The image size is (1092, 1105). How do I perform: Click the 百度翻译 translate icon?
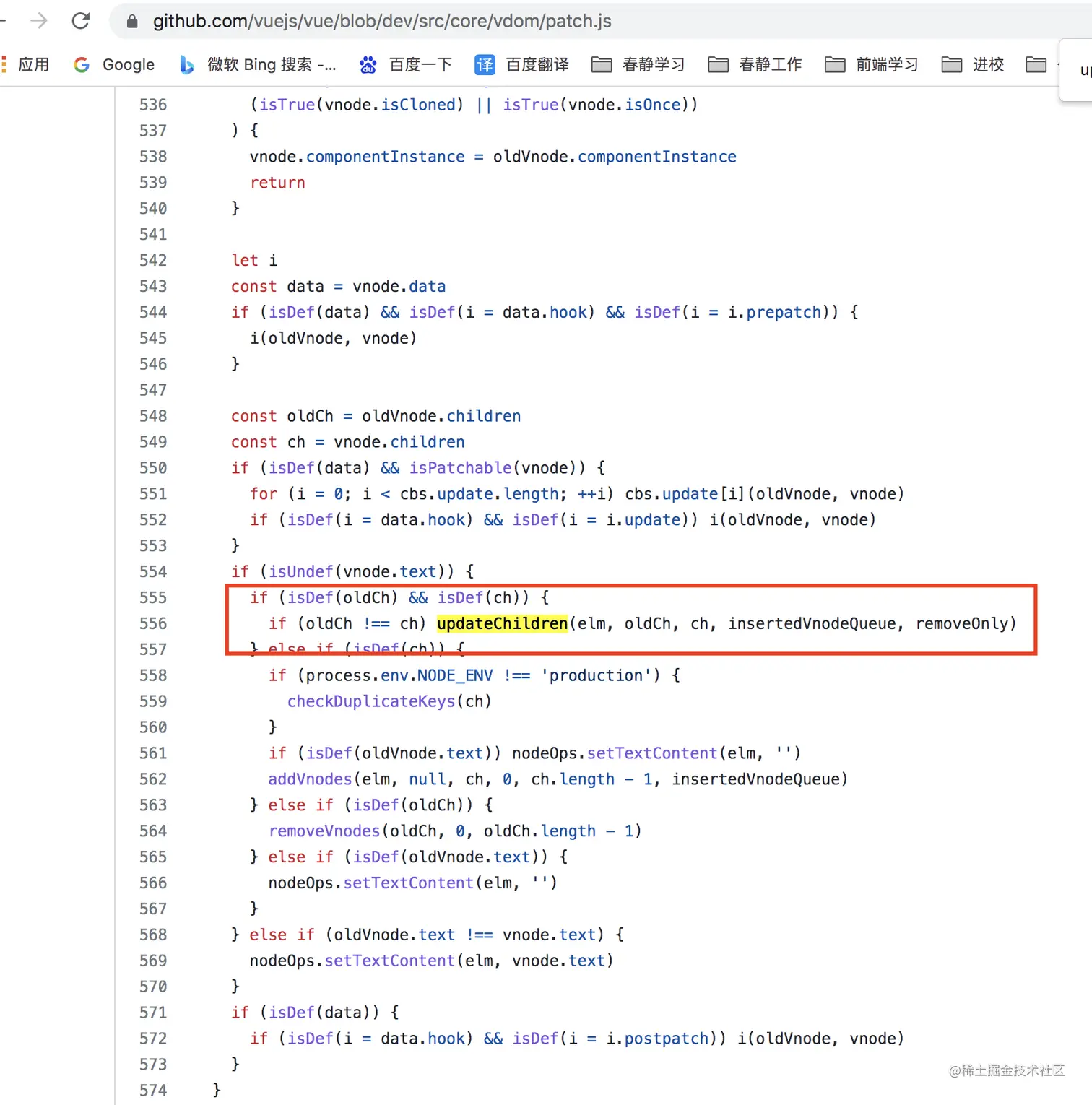(485, 65)
